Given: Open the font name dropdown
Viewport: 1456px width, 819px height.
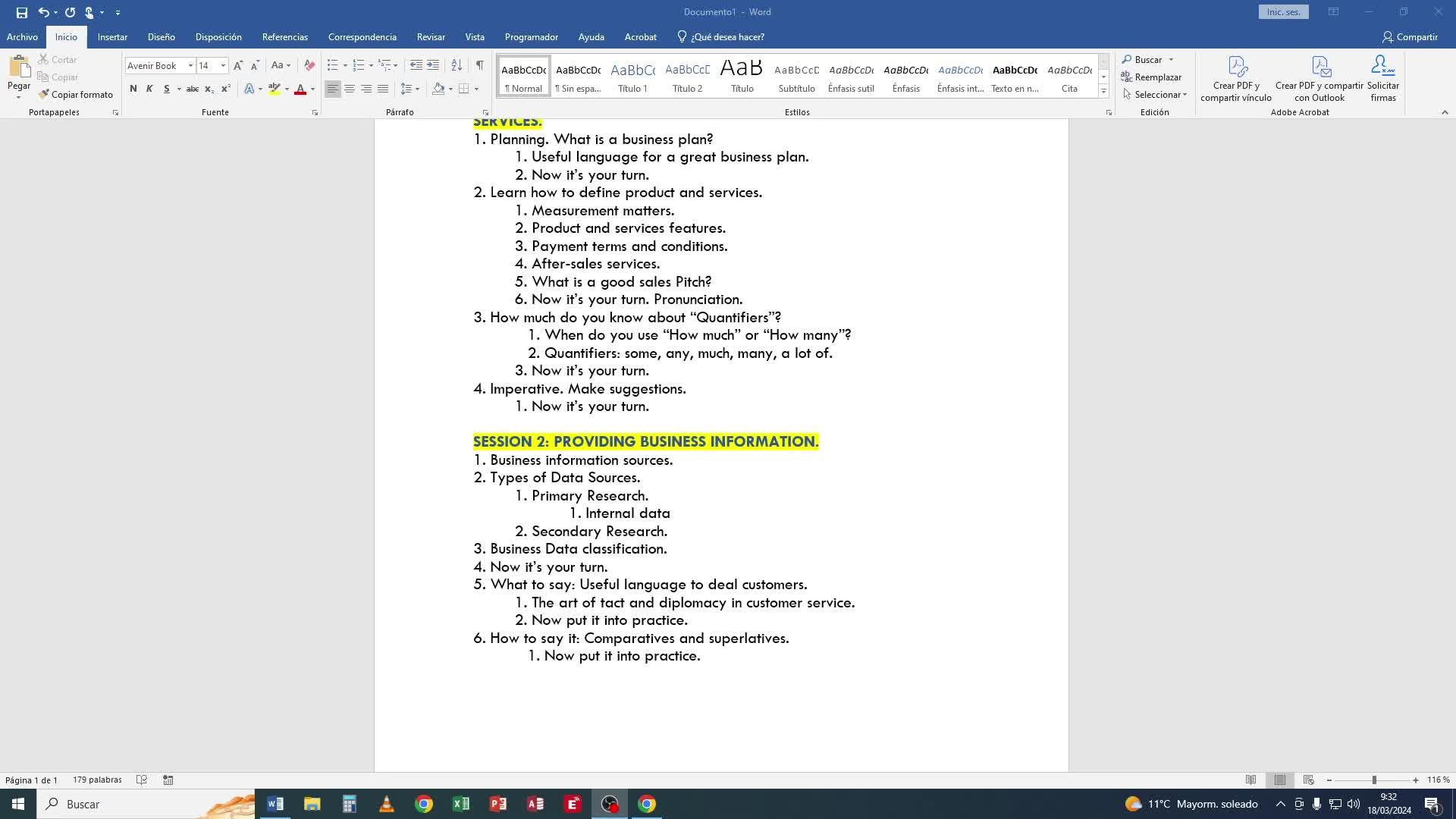Looking at the screenshot, I should tap(190, 66).
